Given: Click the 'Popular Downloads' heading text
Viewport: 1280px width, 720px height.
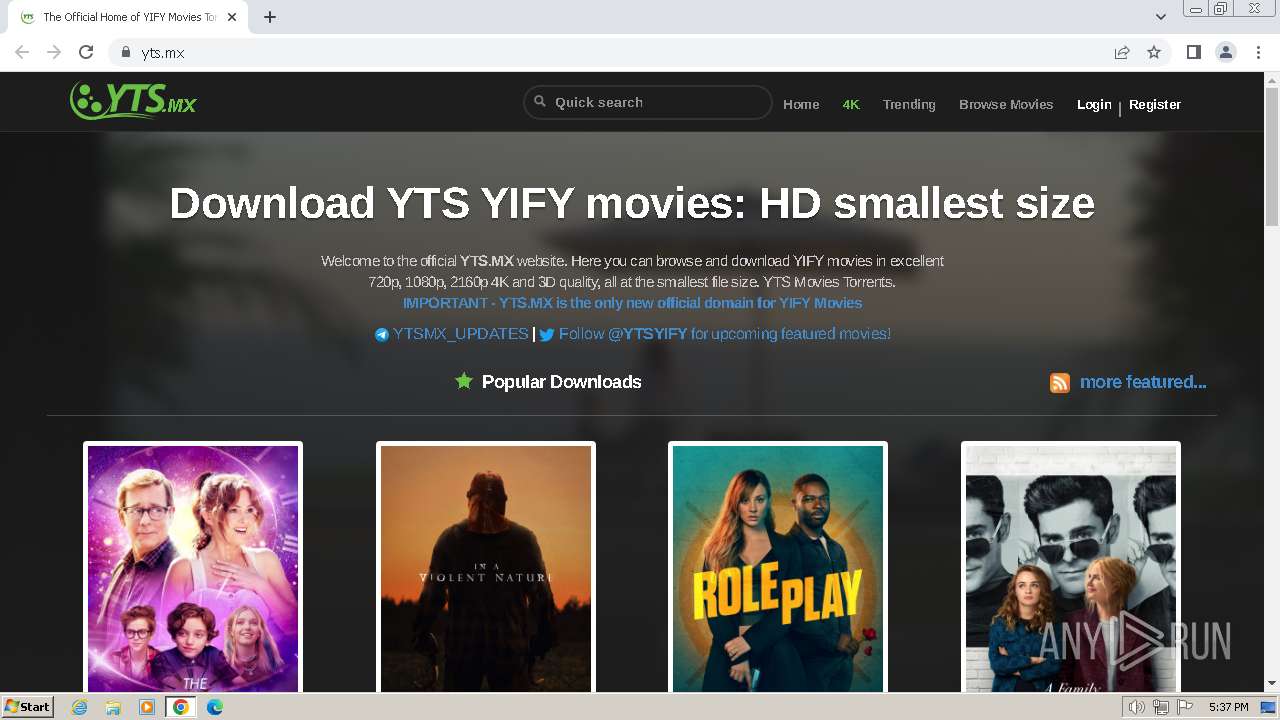Looking at the screenshot, I should pyautogui.click(x=561, y=382).
